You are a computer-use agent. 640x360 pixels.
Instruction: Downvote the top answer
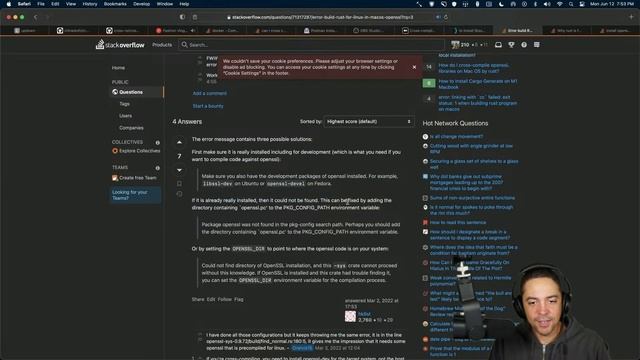179,170
